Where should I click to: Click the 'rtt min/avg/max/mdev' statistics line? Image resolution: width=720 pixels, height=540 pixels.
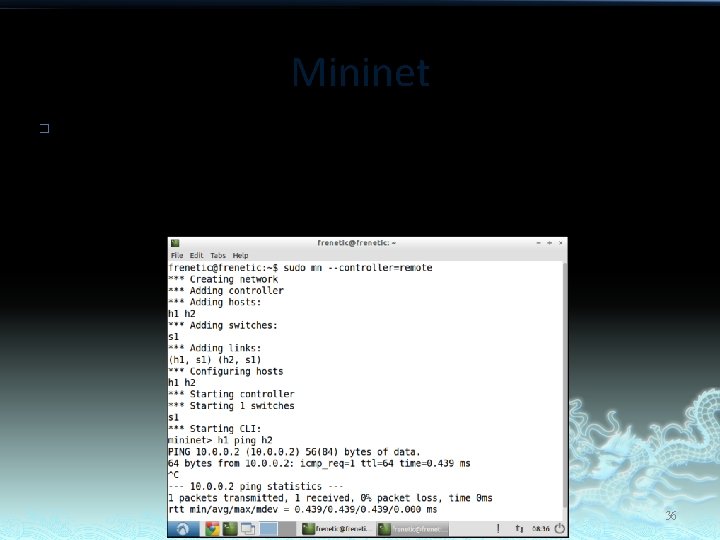click(303, 510)
